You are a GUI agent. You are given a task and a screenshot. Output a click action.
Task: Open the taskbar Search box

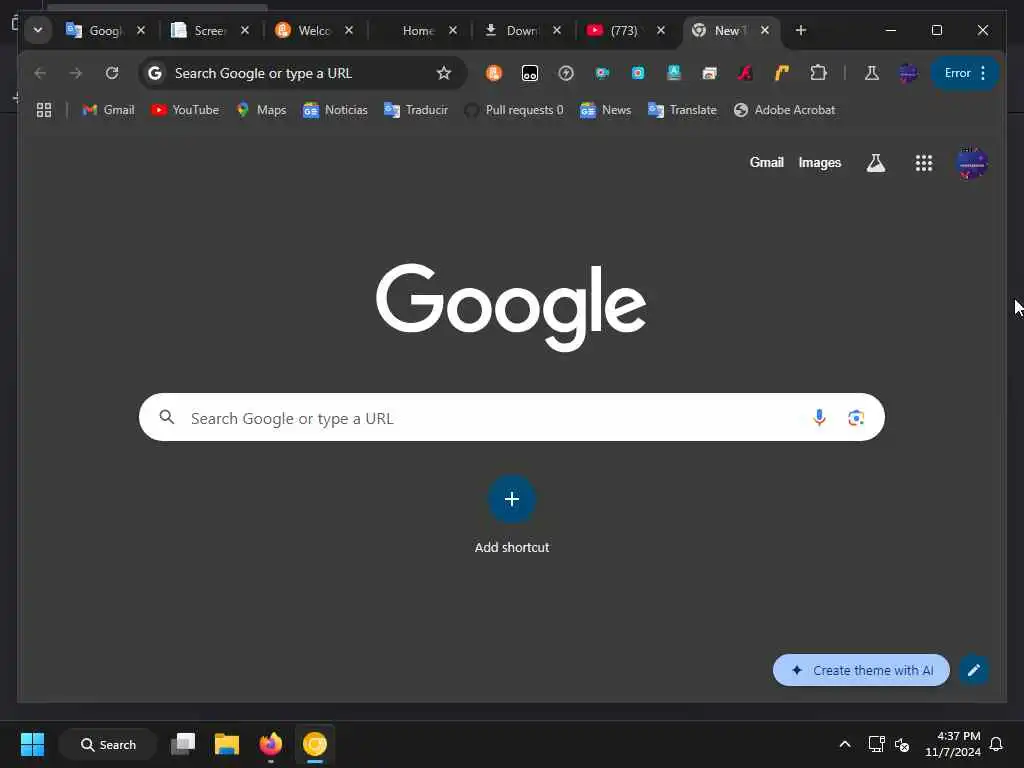(x=108, y=744)
